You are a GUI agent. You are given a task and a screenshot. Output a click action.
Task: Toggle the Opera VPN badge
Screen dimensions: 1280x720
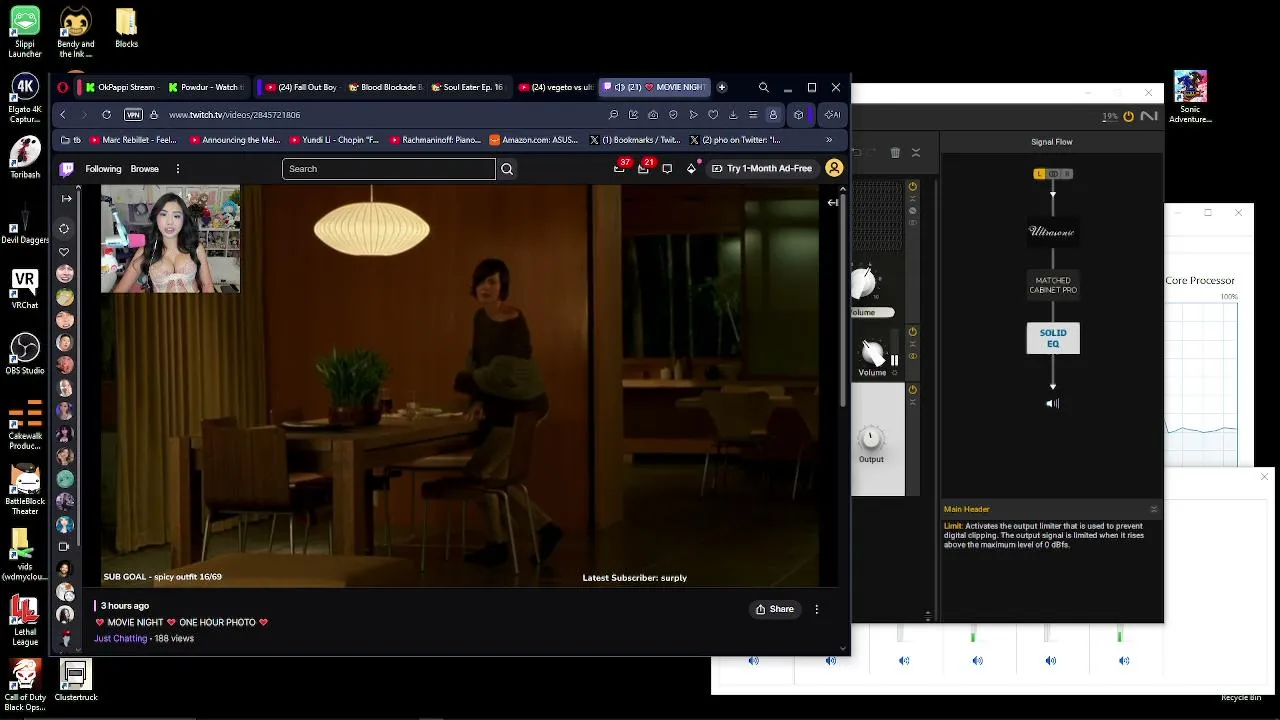pyautogui.click(x=133, y=115)
